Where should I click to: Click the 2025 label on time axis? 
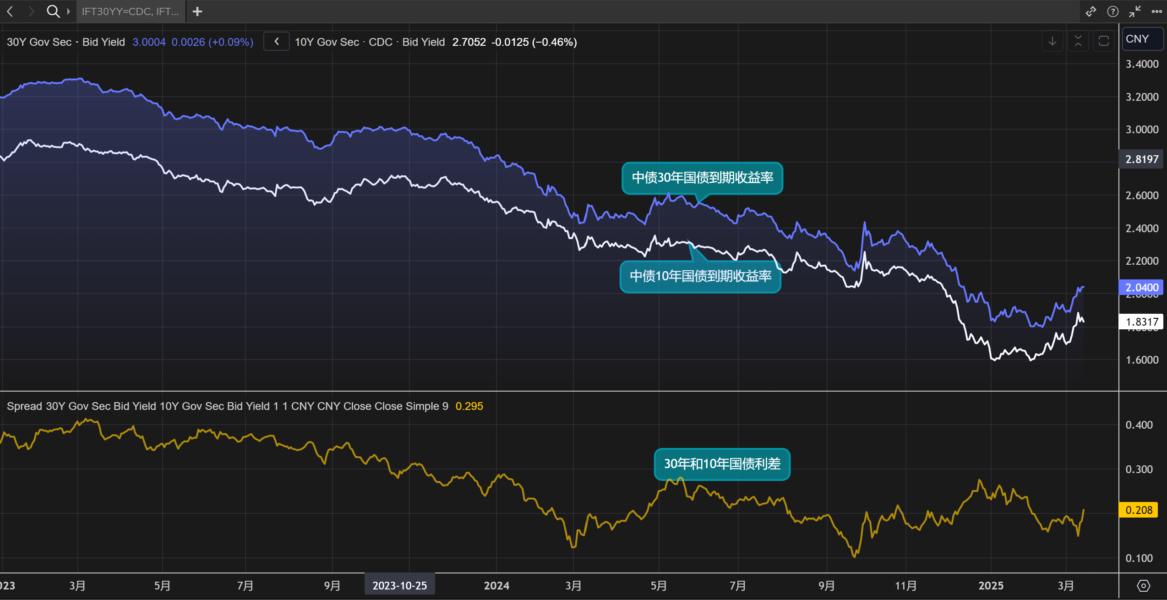pos(991,585)
